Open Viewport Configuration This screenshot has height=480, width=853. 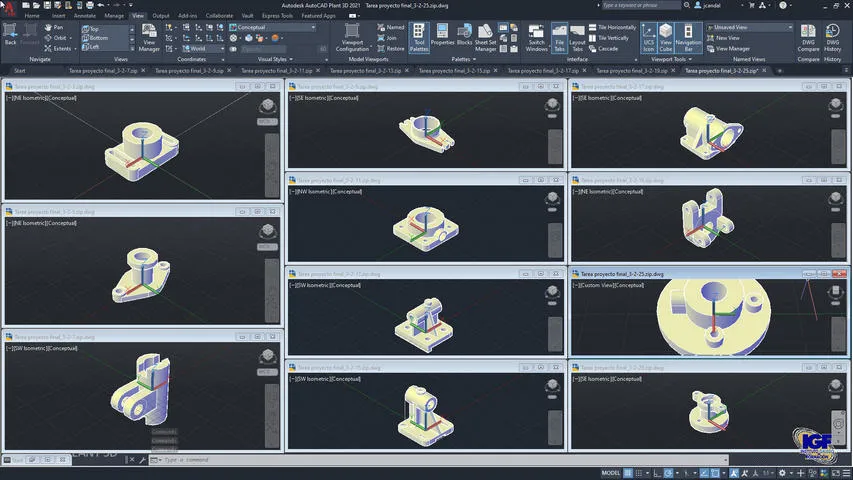coord(352,38)
